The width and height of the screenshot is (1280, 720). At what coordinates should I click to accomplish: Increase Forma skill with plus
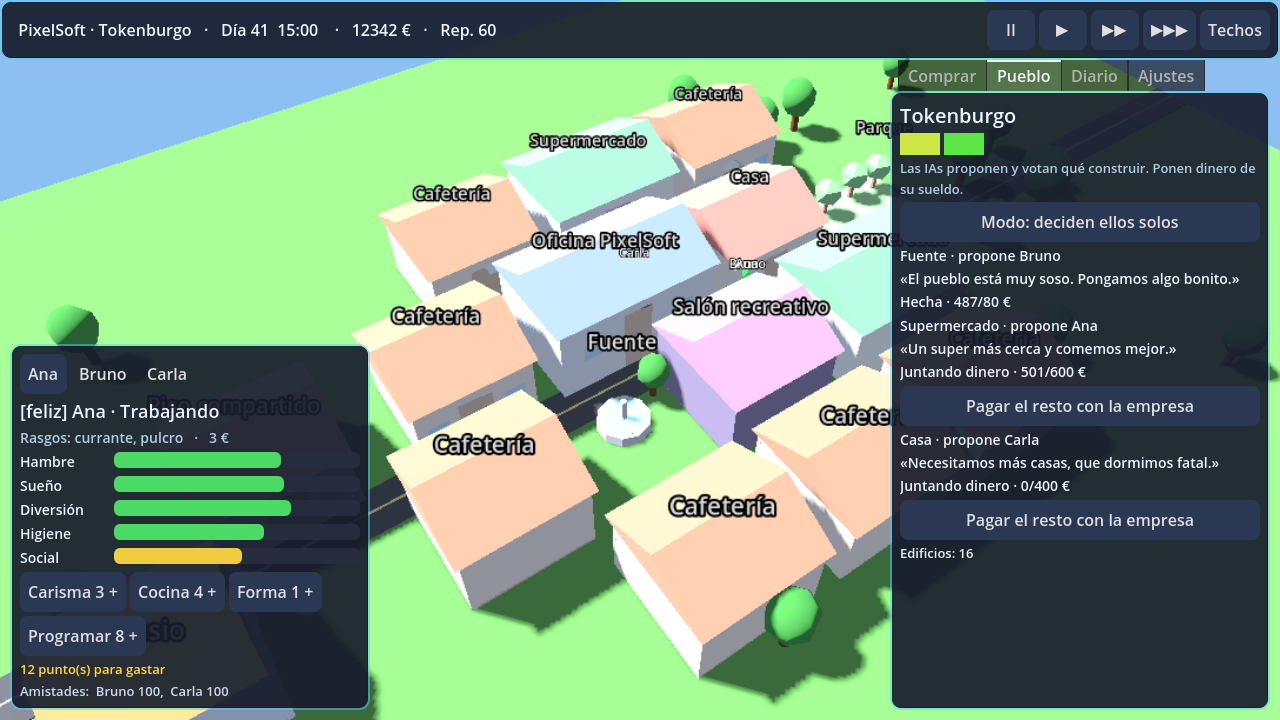275,592
